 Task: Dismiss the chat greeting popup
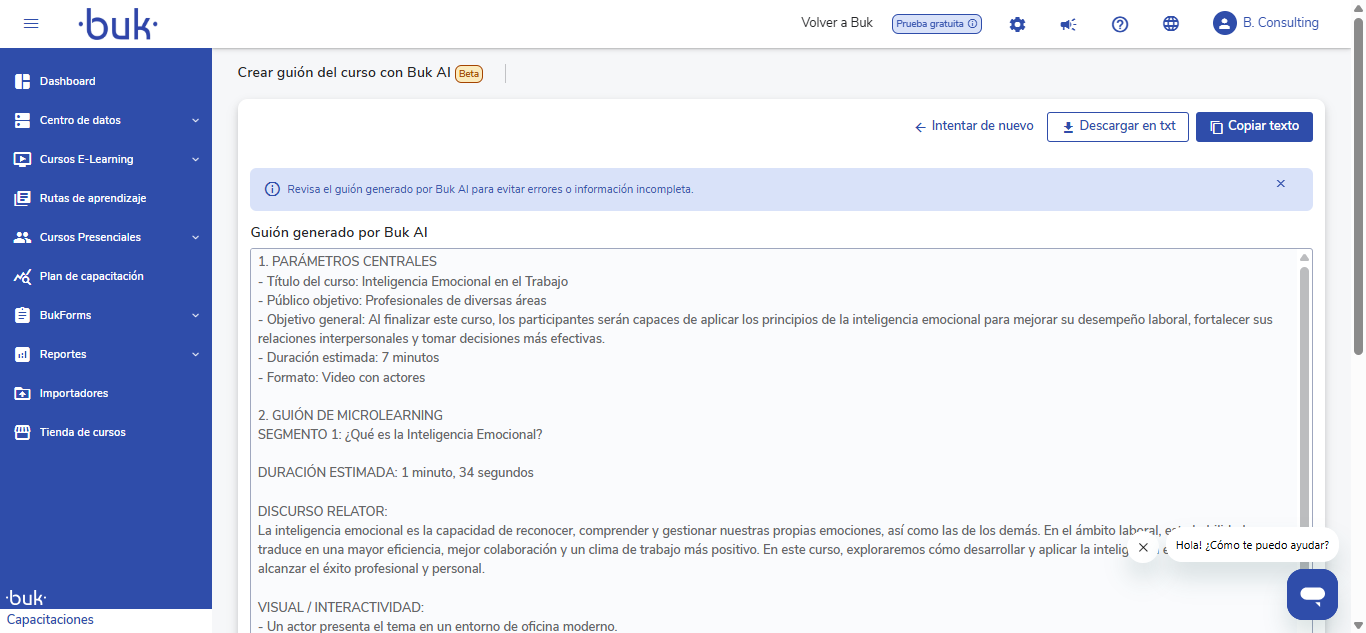pyautogui.click(x=1143, y=547)
